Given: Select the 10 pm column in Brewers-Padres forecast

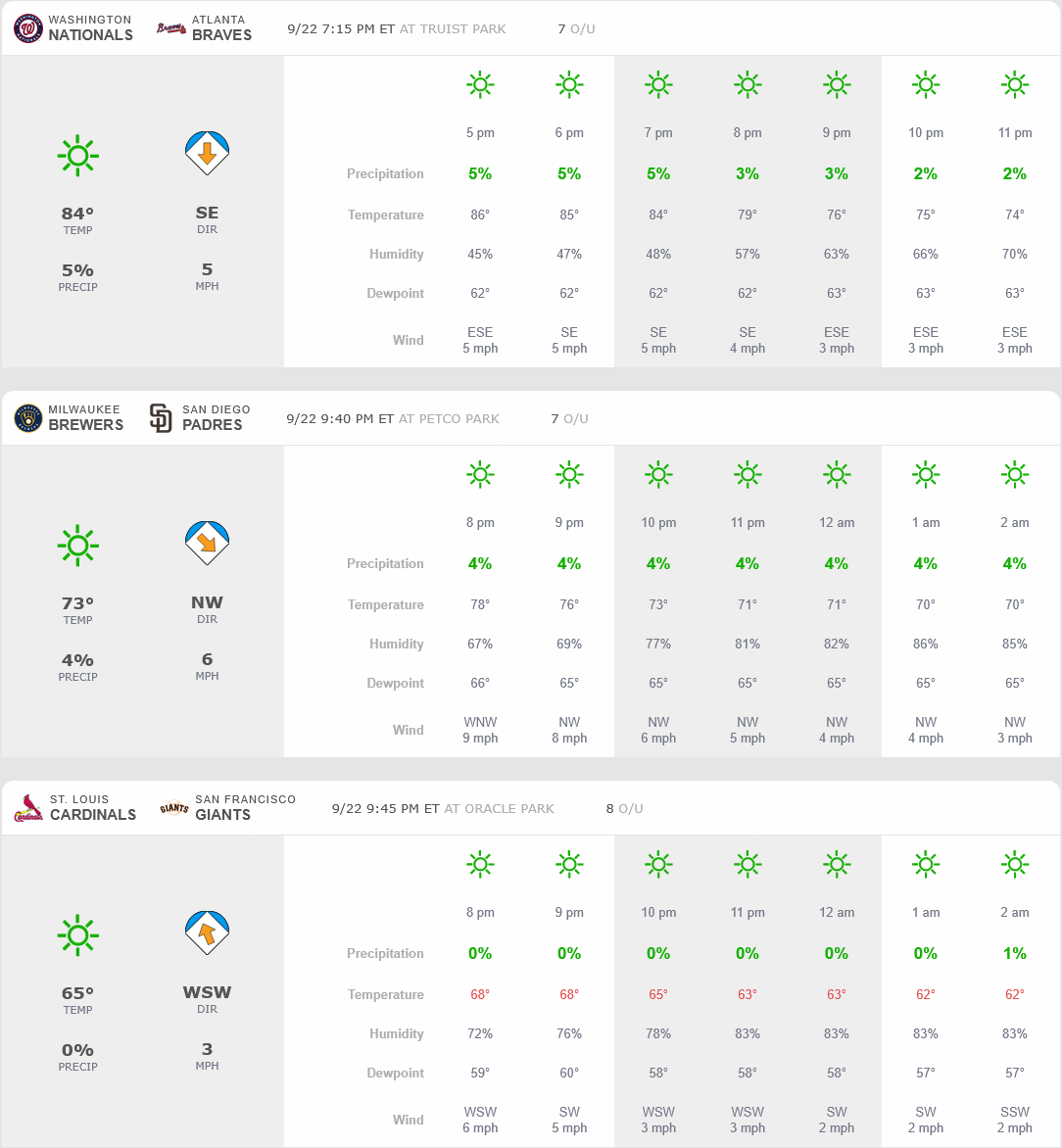Looking at the screenshot, I should 658,522.
